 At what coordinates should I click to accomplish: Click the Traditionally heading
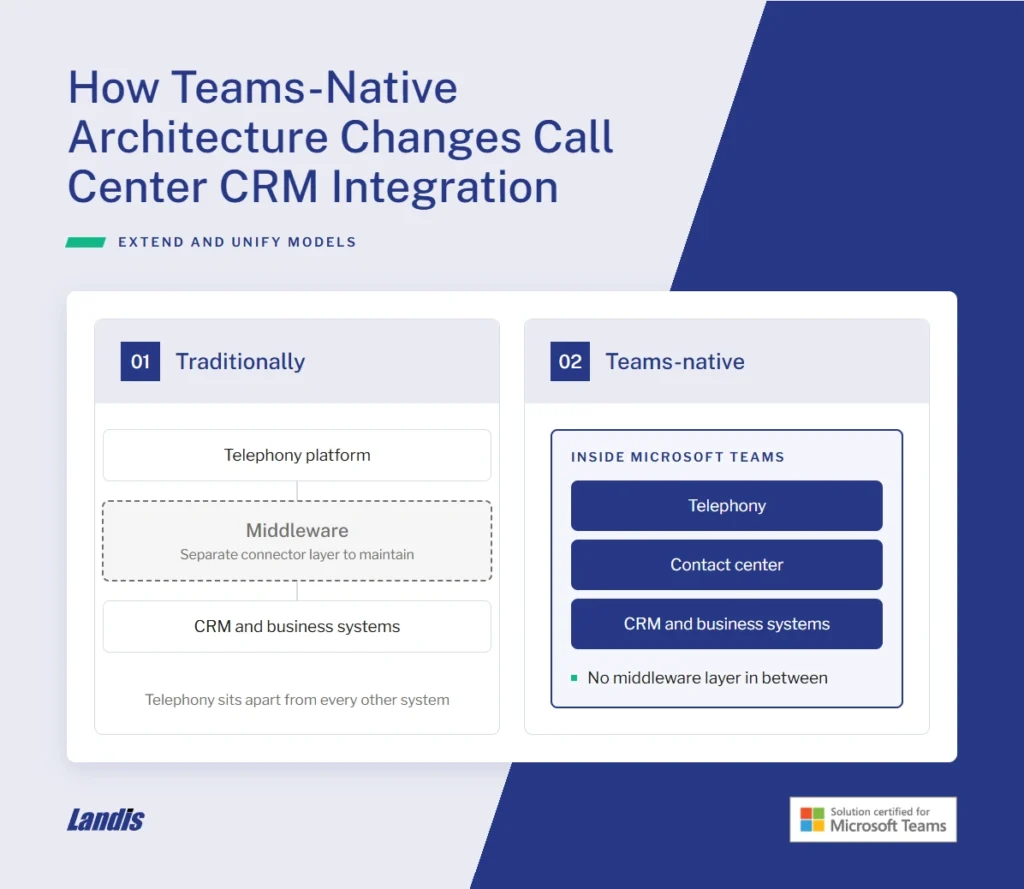[240, 362]
